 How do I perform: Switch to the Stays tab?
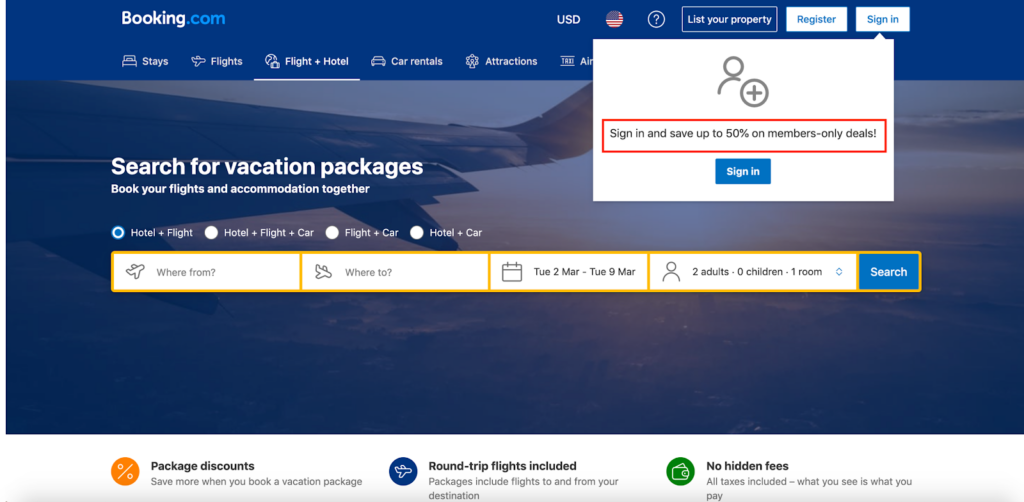[145, 61]
